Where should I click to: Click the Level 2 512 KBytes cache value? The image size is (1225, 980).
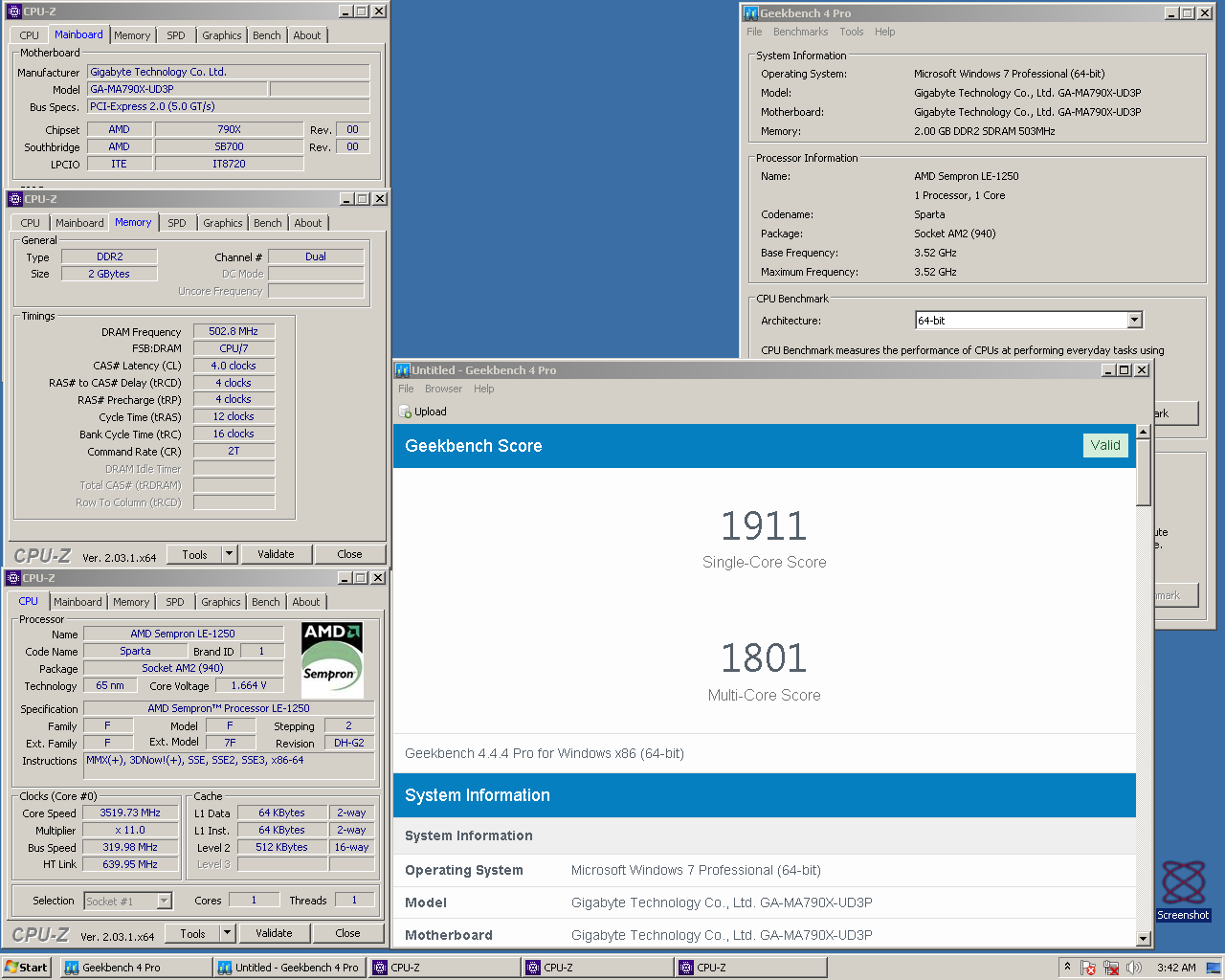tap(281, 847)
